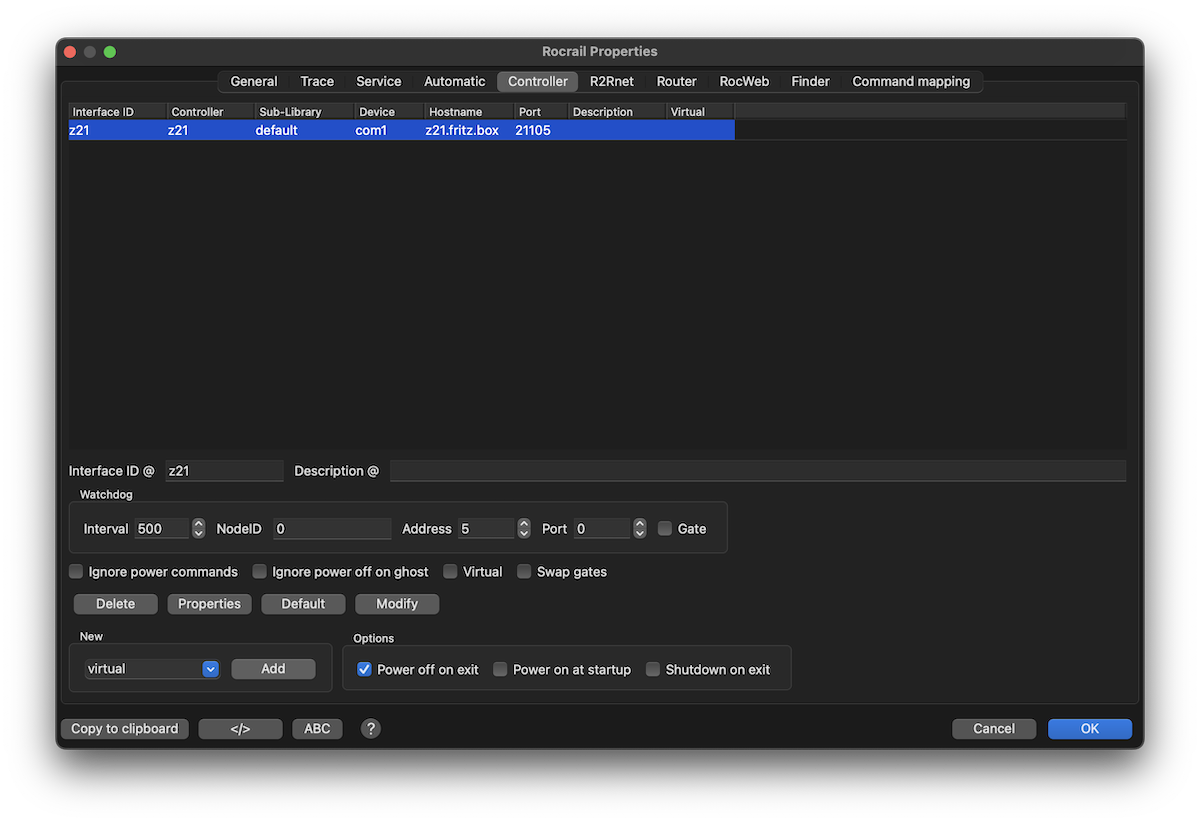1200x823 pixels.
Task: Toggle the Swap gates checkbox
Action: pyautogui.click(x=525, y=572)
